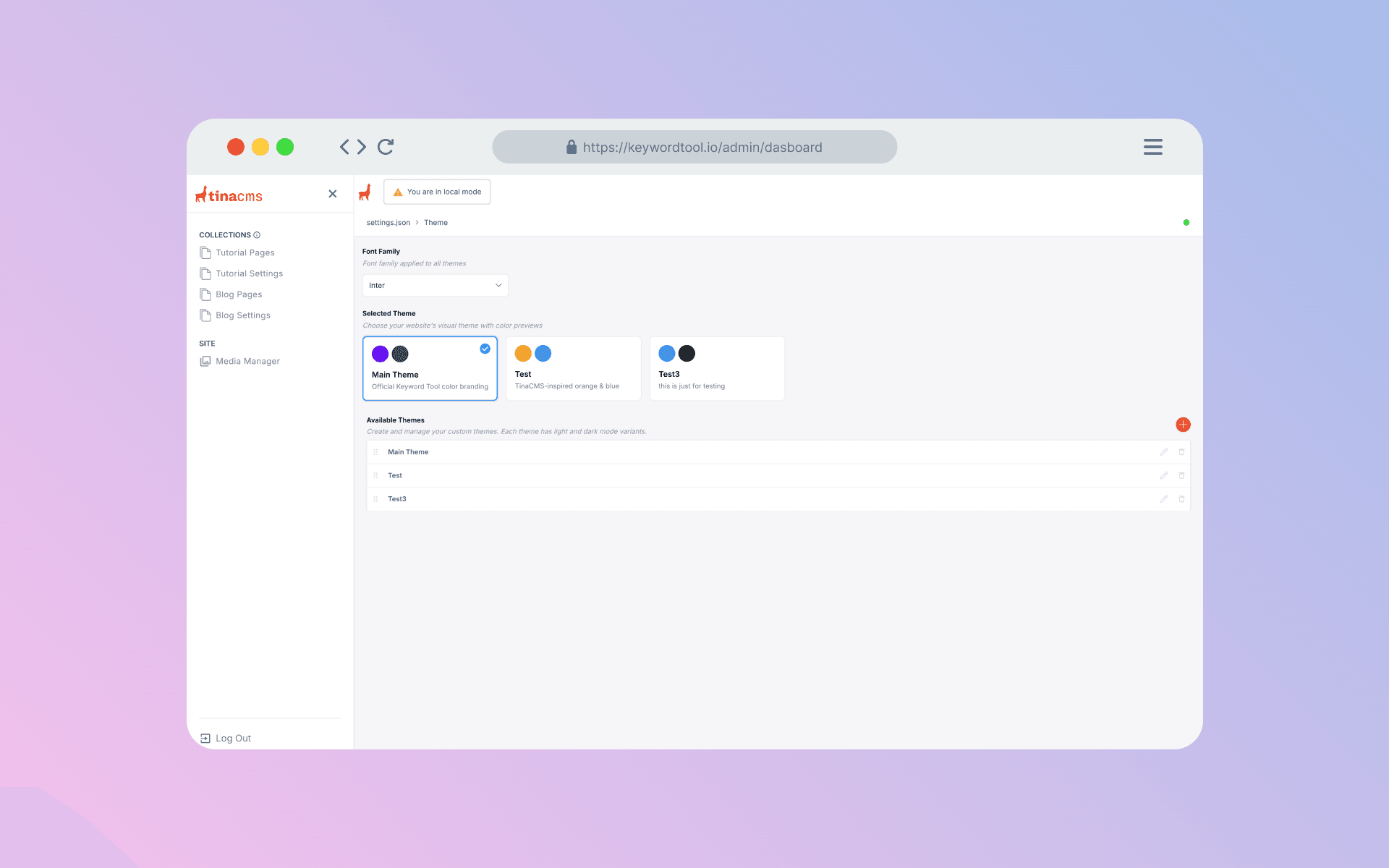The width and height of the screenshot is (1389, 868).
Task: Open the Media Manager
Action: (247, 360)
